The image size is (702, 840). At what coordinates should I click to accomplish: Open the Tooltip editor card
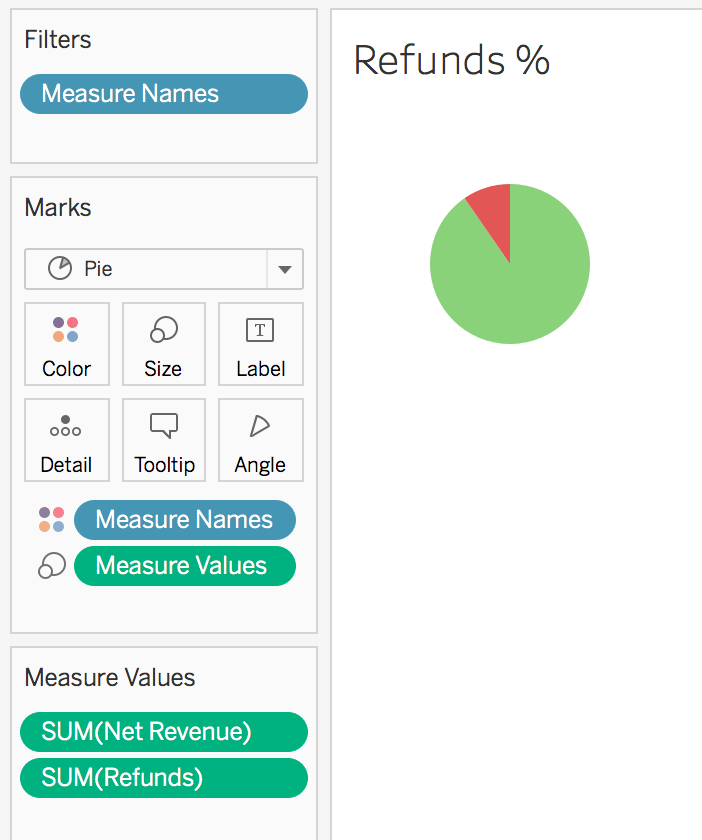[164, 441]
